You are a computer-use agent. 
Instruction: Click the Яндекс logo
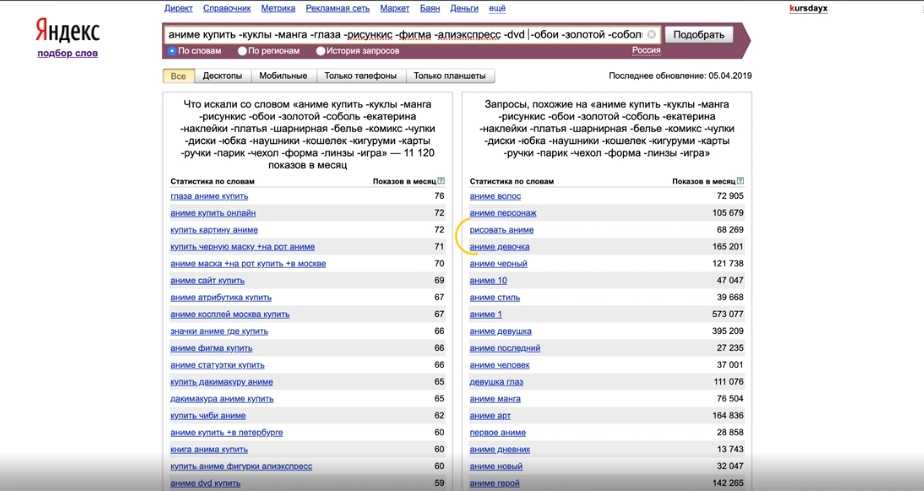(x=67, y=29)
